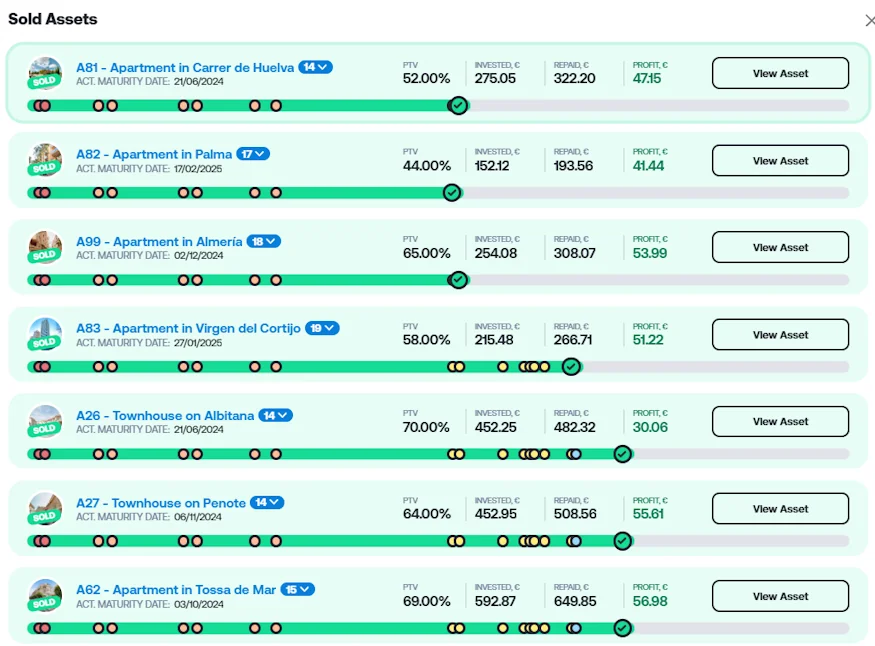The width and height of the screenshot is (875, 646).
Task: Expand the 15 badge on Tossa de Mar
Action: coord(298,590)
